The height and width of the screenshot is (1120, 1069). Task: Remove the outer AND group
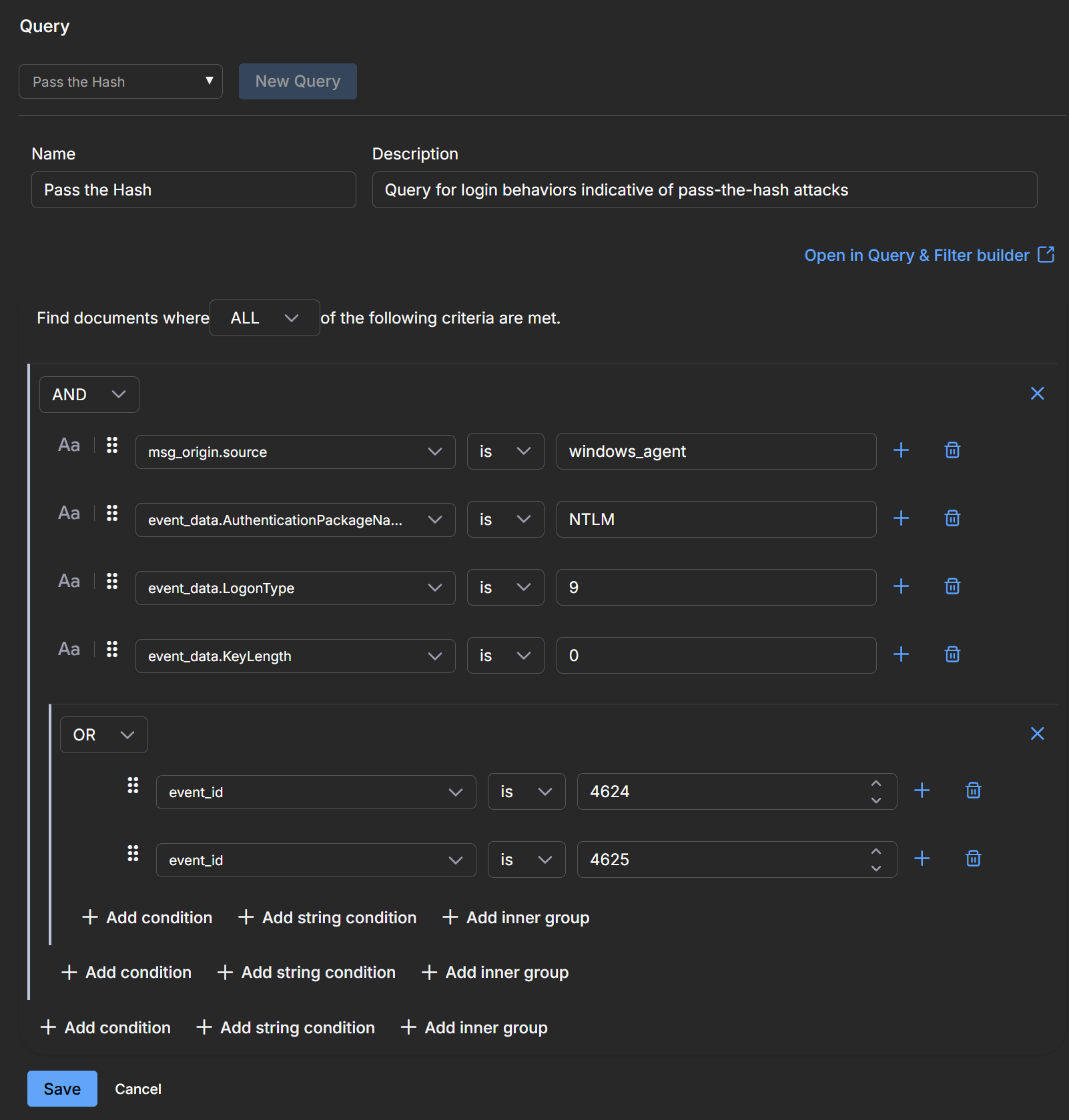coord(1037,394)
